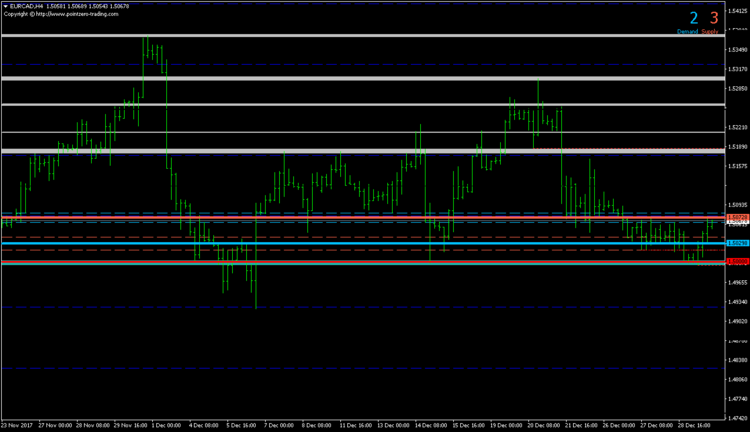Click the 1.51575 price axis label
The width and height of the screenshot is (750, 432).
(739, 166)
